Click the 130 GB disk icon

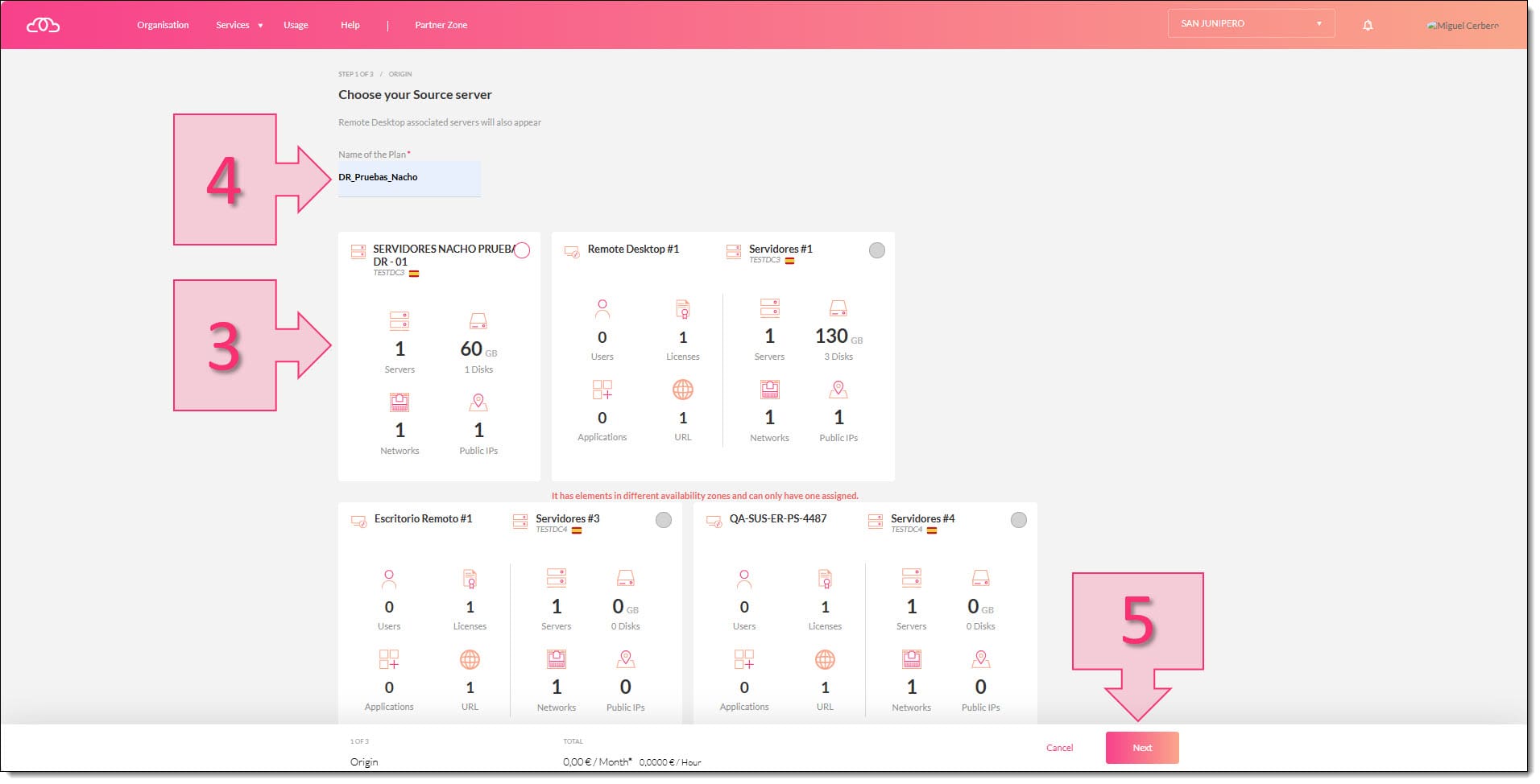(838, 308)
